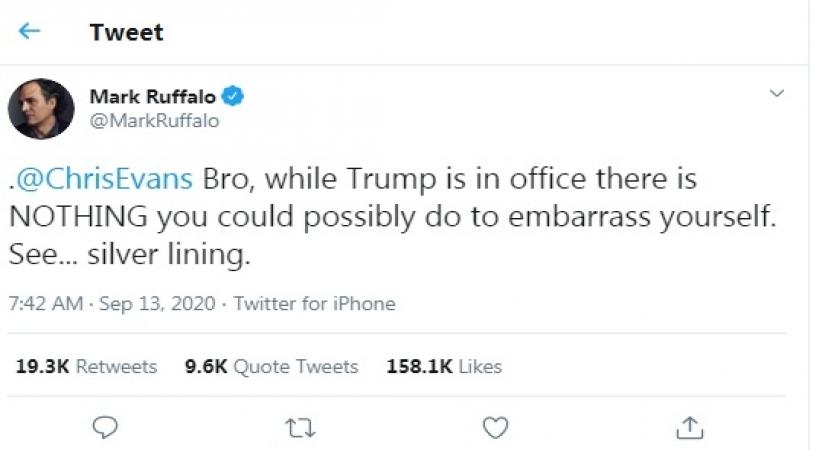Click the Twitter for iPhone source link
825x450 pixels.
314,304
